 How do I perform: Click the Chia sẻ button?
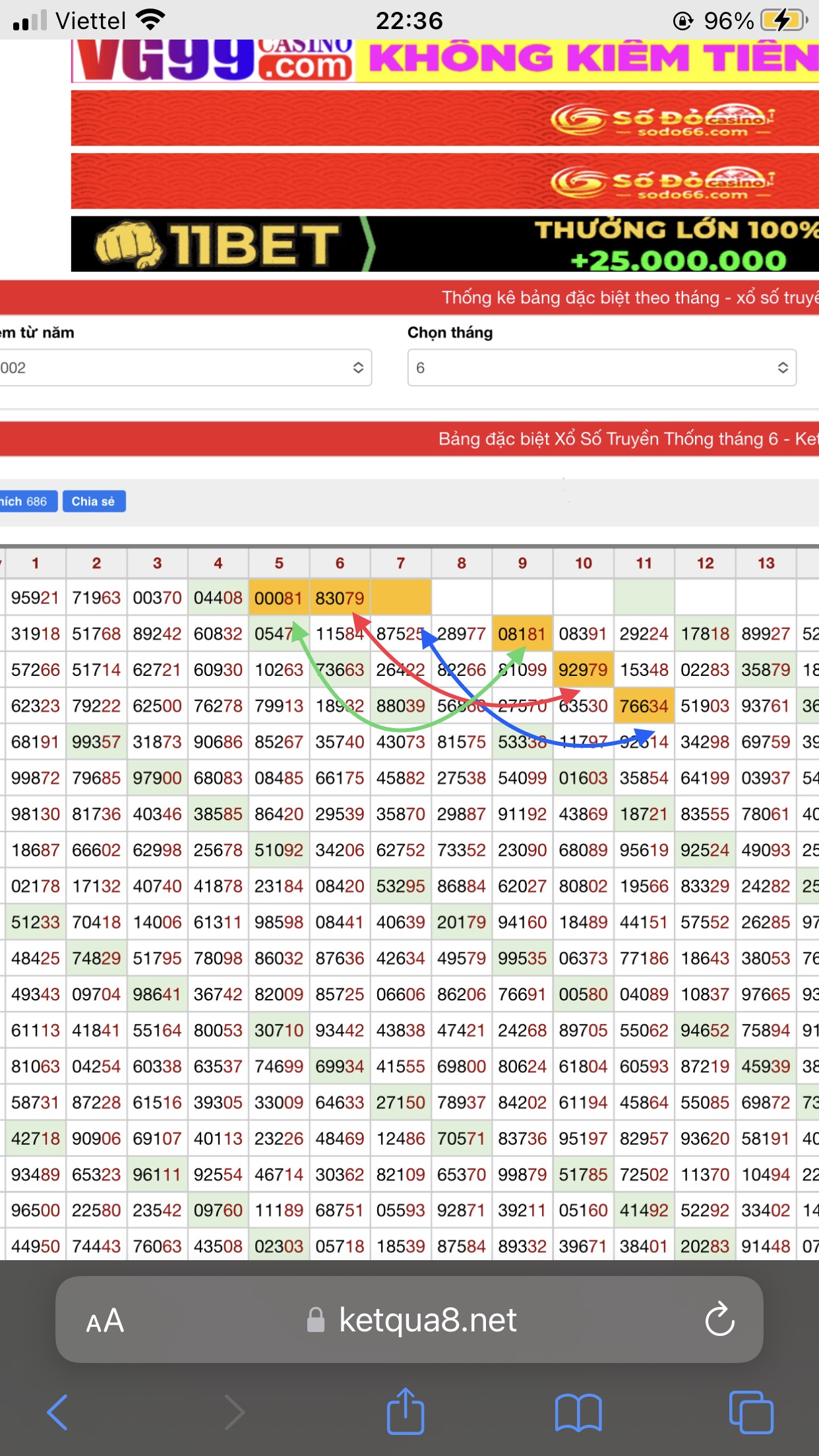pos(94,501)
